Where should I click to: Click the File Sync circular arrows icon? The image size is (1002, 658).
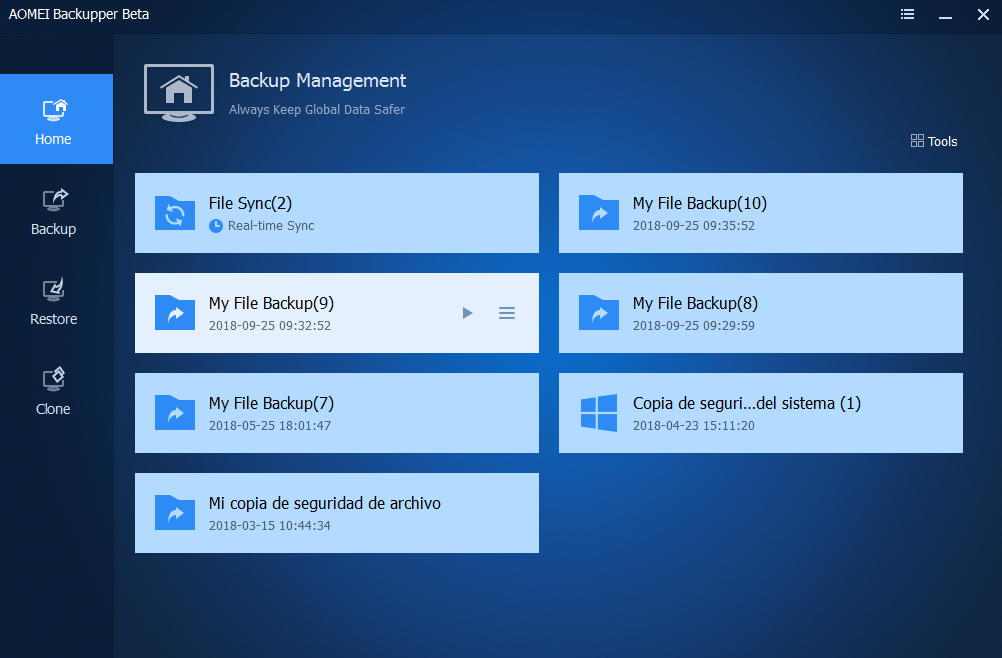175,212
